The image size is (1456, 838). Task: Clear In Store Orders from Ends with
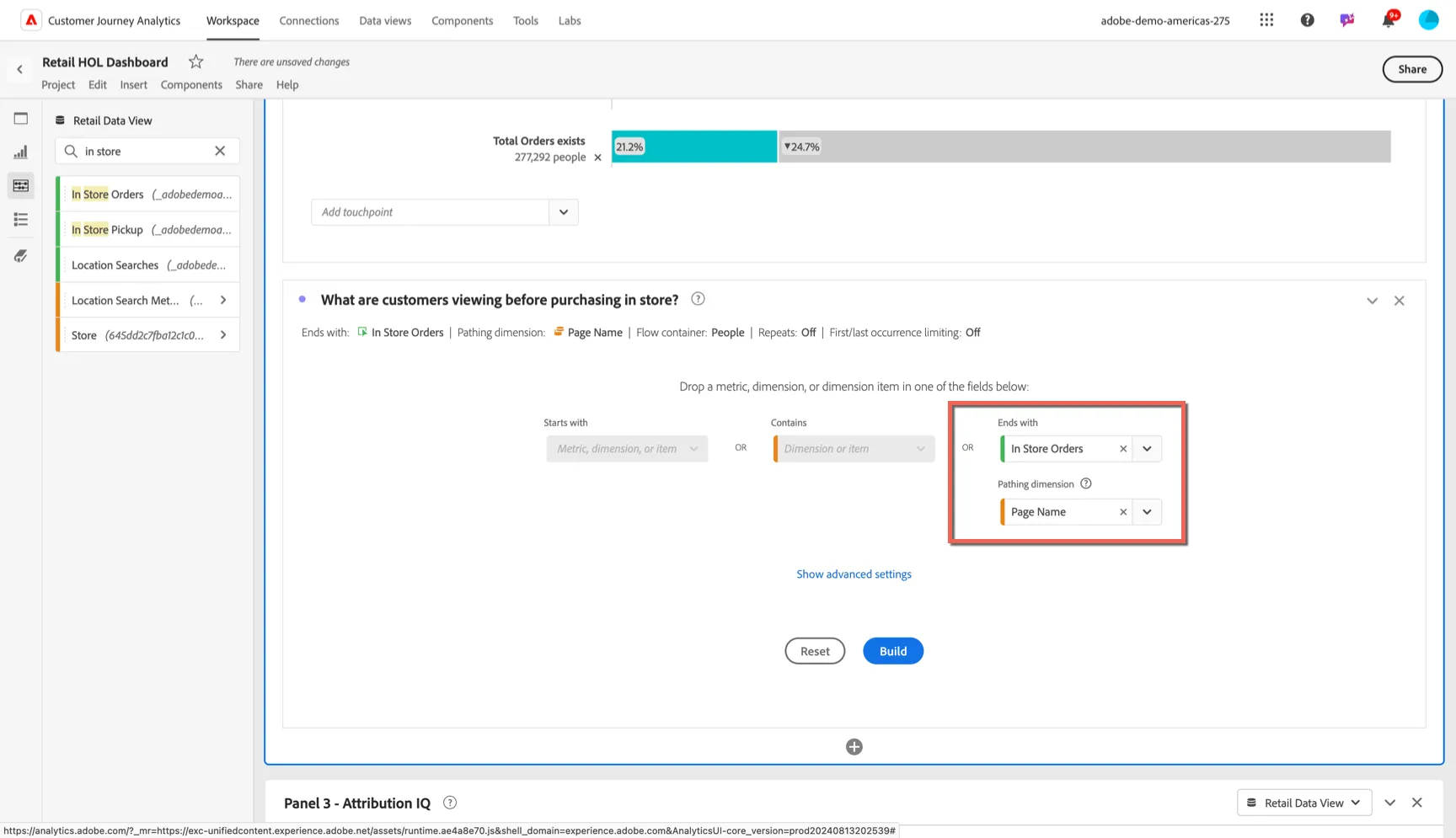pyautogui.click(x=1123, y=449)
